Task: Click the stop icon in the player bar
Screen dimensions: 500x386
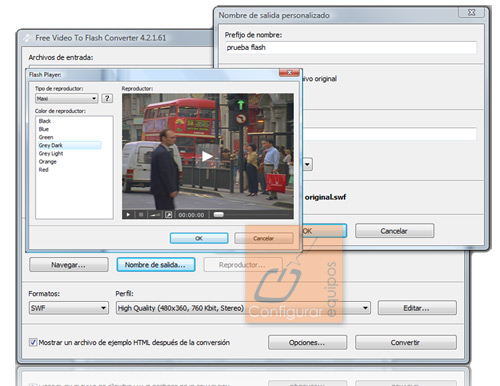Action: coord(141,215)
